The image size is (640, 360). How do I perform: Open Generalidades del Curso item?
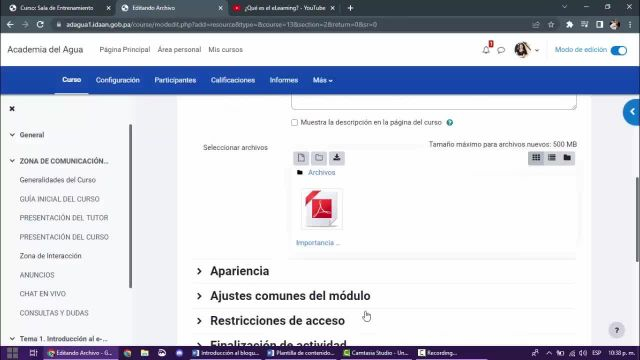coord(58,180)
